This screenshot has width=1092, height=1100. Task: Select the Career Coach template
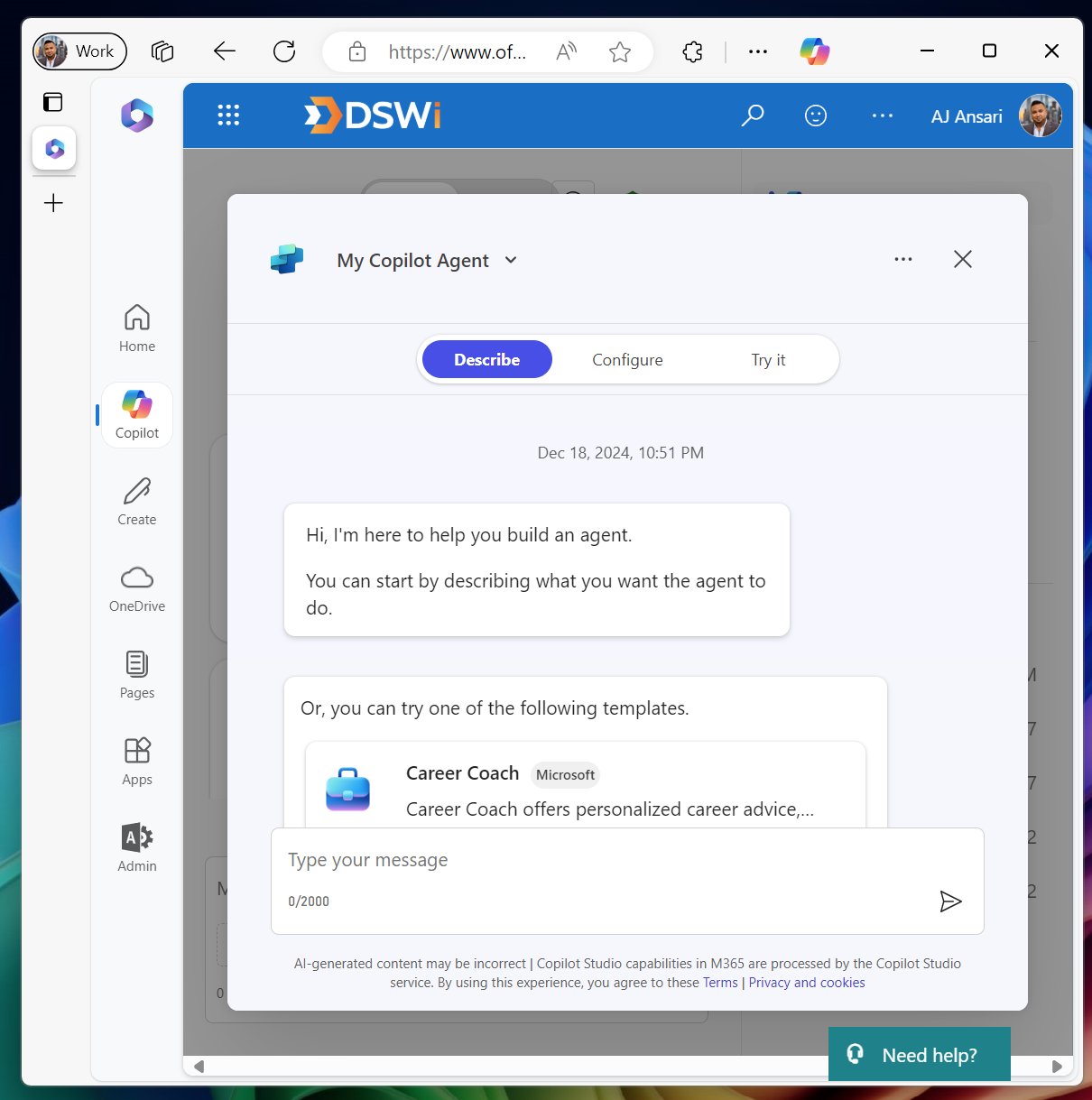pos(586,785)
